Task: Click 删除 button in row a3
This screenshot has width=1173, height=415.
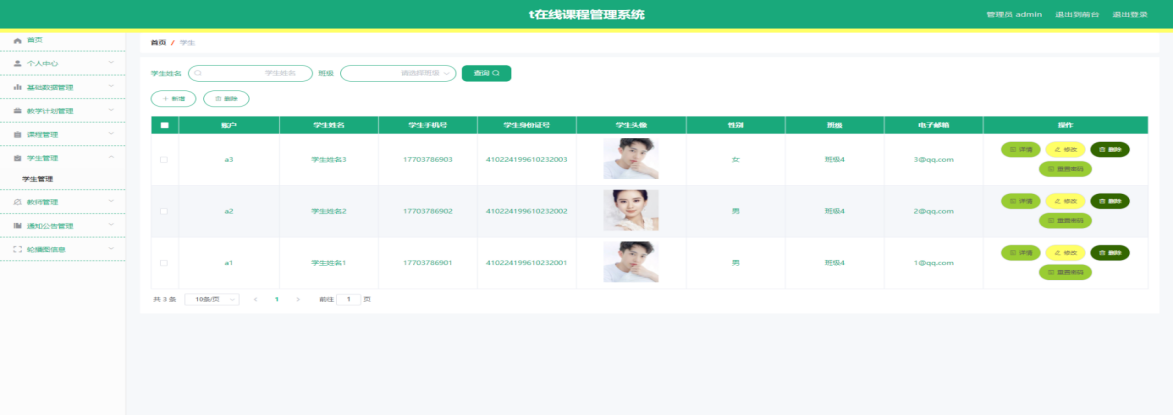Action: pyautogui.click(x=1110, y=150)
